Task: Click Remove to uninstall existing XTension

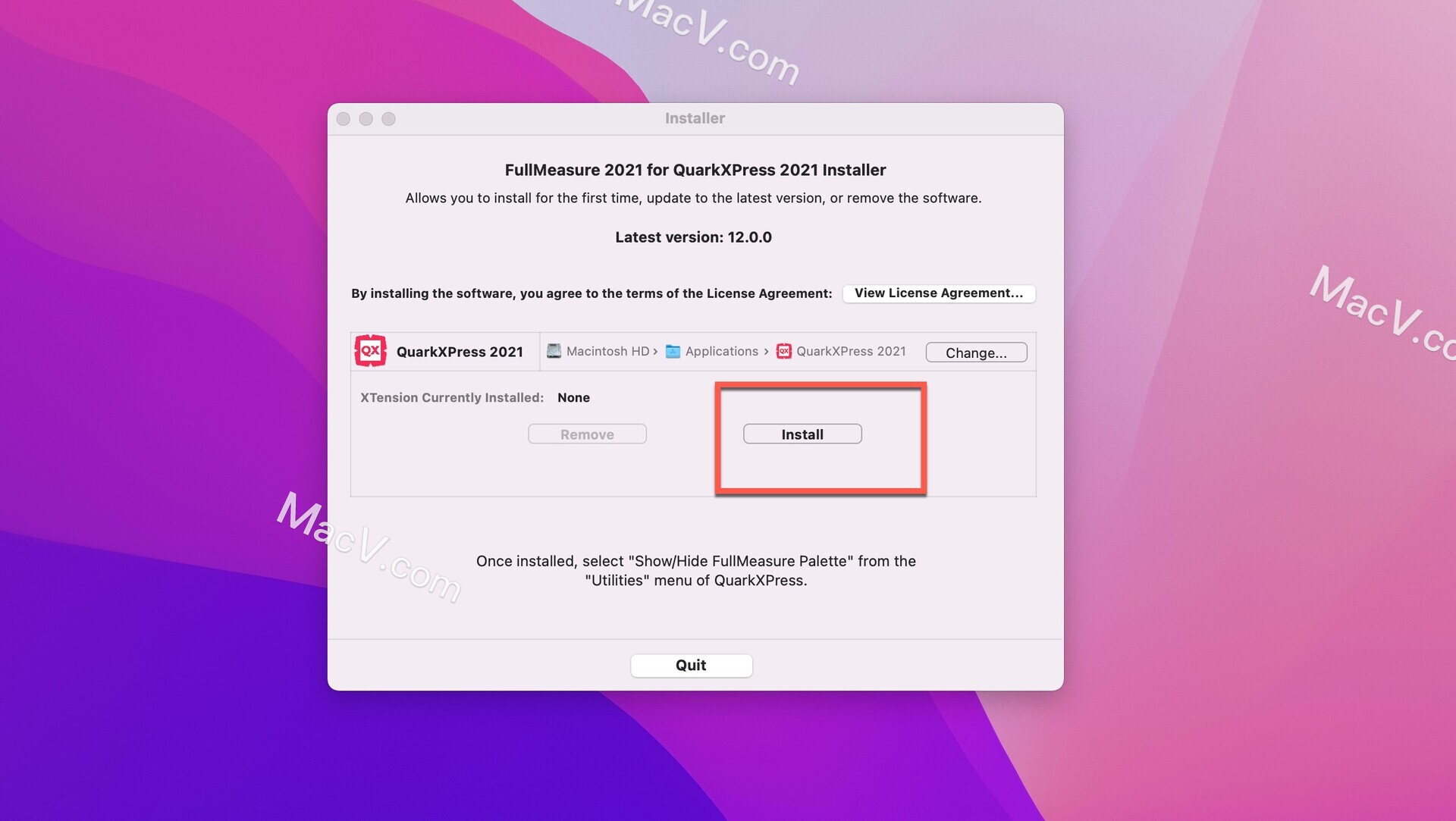Action: coord(587,433)
